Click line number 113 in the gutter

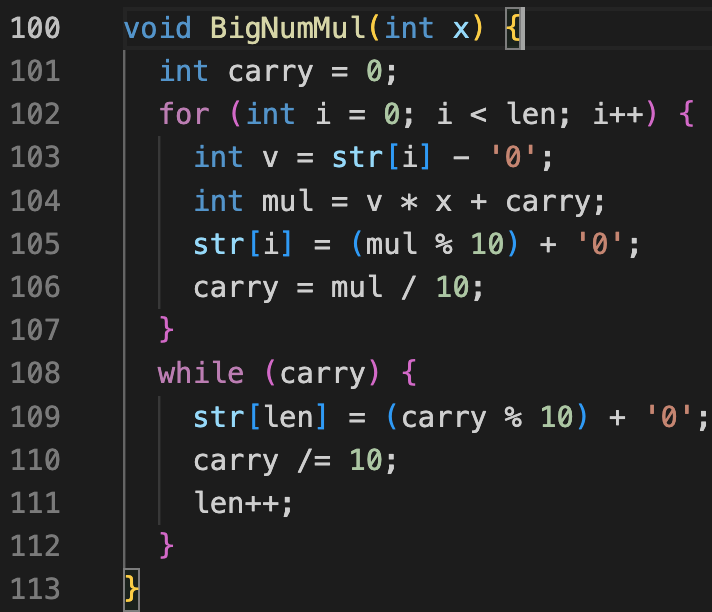point(36,588)
